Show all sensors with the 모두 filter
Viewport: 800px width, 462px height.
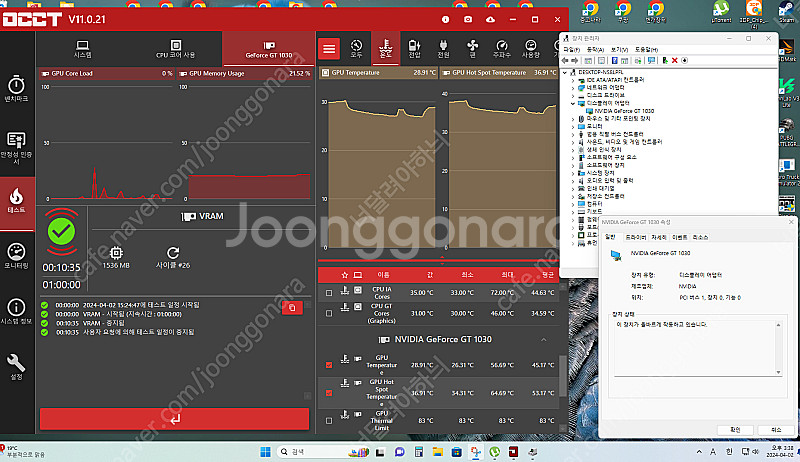point(357,49)
